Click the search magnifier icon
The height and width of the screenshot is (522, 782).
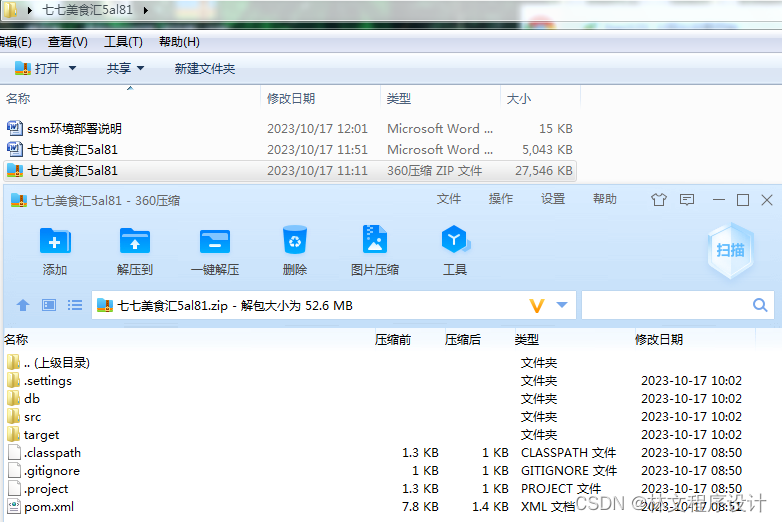[760, 305]
